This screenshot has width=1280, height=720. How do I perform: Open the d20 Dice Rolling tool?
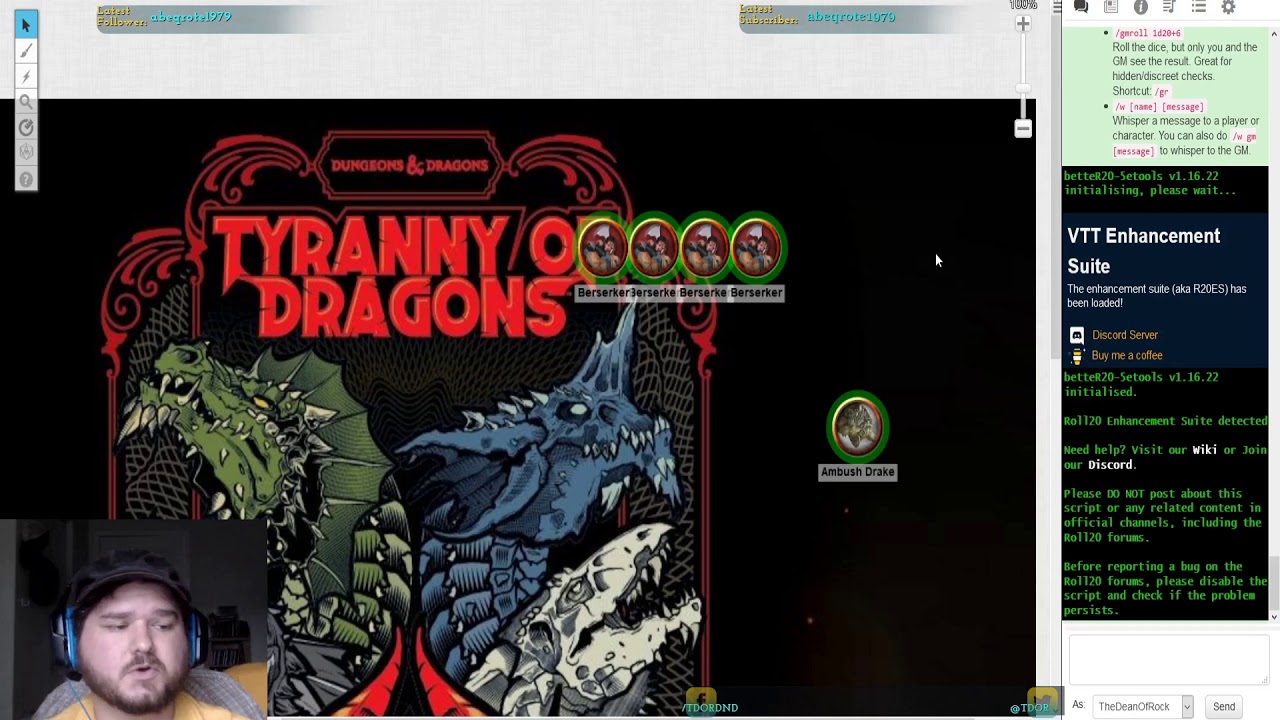[26, 153]
